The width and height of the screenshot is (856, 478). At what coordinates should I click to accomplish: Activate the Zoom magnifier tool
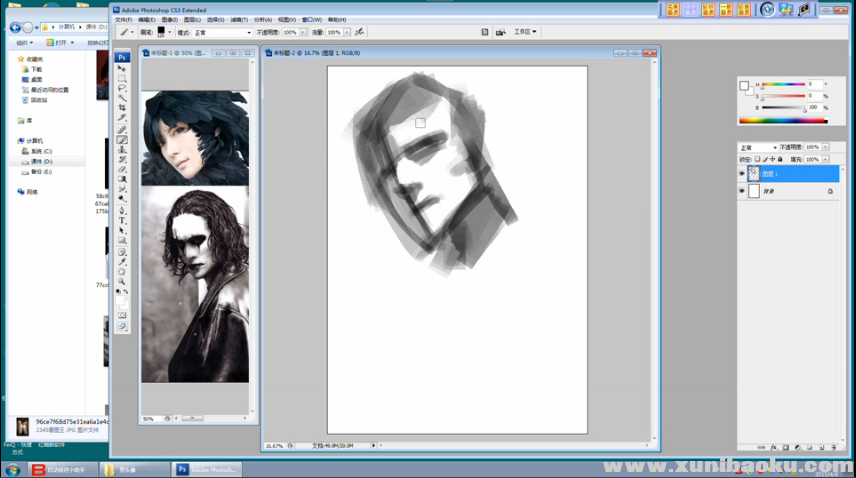click(122, 281)
